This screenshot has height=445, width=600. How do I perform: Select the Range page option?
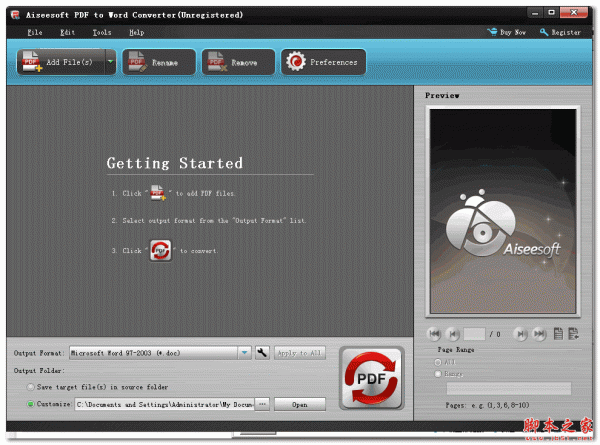(448, 374)
